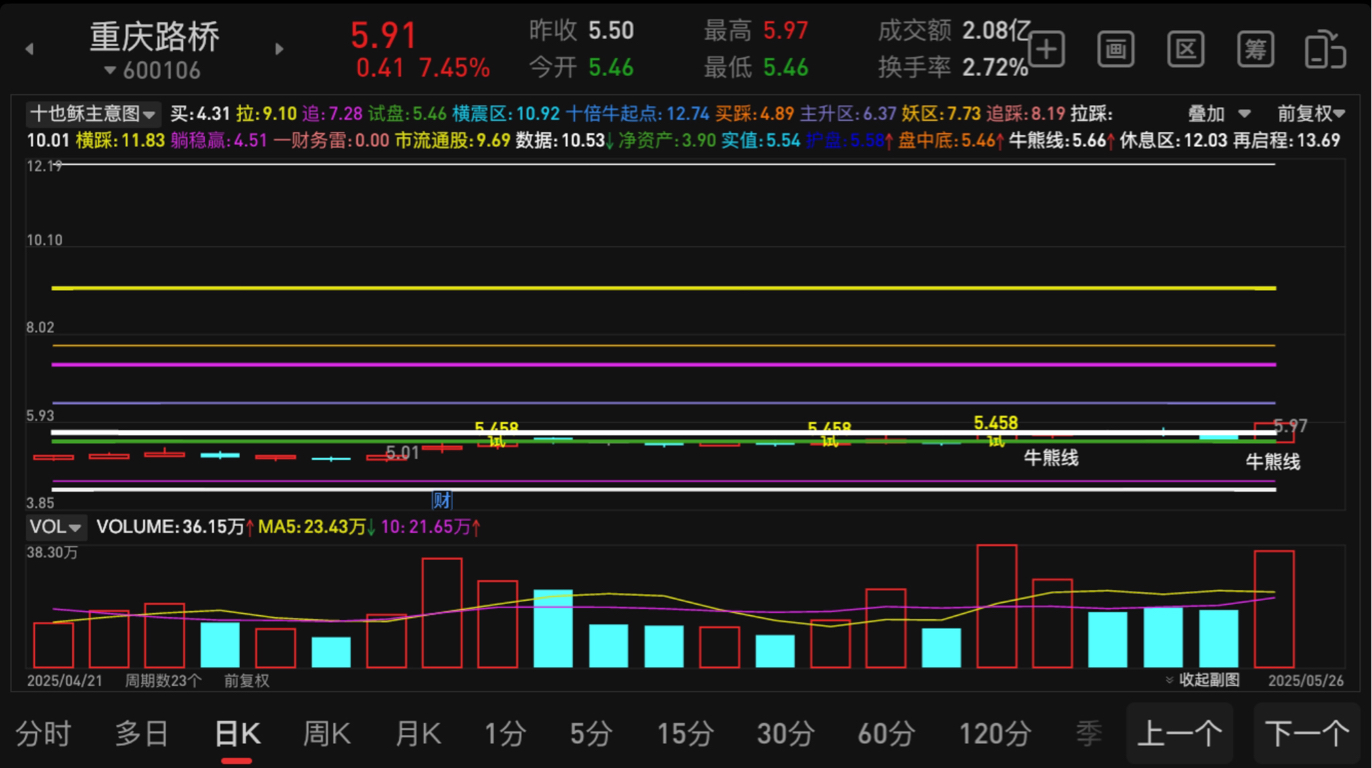This screenshot has height=768, width=1372.
Task: Click the 再启程:13.69 indicator label
Action: (x=1286, y=140)
